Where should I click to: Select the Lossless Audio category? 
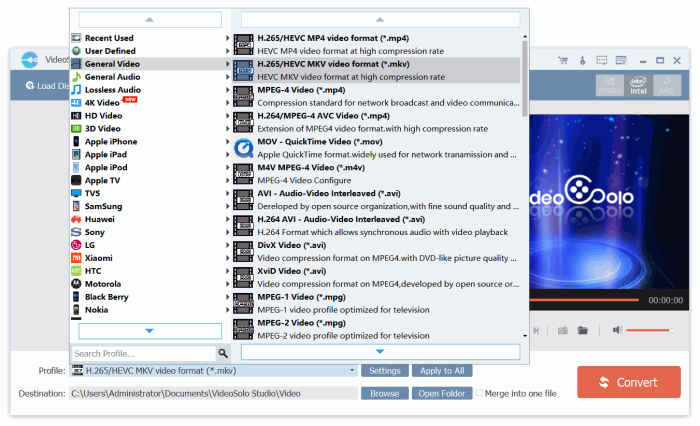pyautogui.click(x=151, y=90)
